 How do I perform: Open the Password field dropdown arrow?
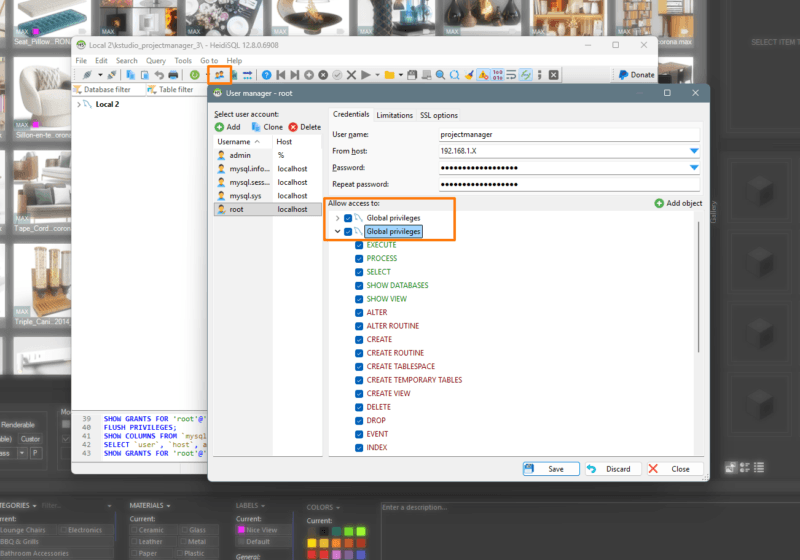(x=694, y=167)
